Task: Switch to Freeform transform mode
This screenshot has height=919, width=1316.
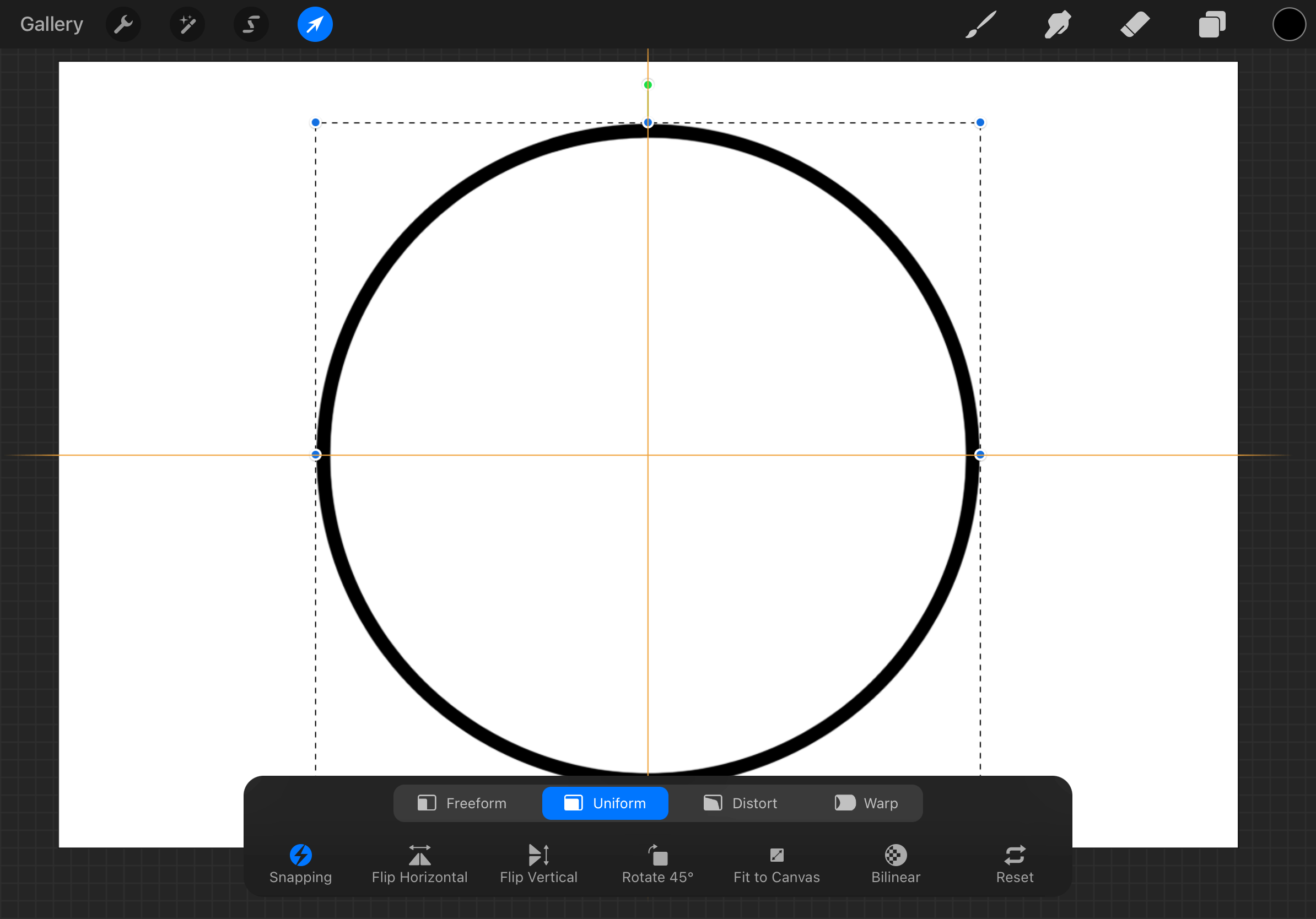Action: pyautogui.click(x=462, y=803)
